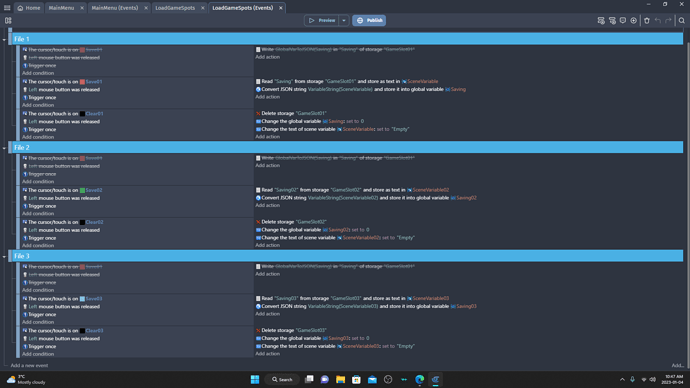Open Microsoft Edge from the taskbar
This screenshot has height=388, width=690.
pyautogui.click(x=419, y=379)
